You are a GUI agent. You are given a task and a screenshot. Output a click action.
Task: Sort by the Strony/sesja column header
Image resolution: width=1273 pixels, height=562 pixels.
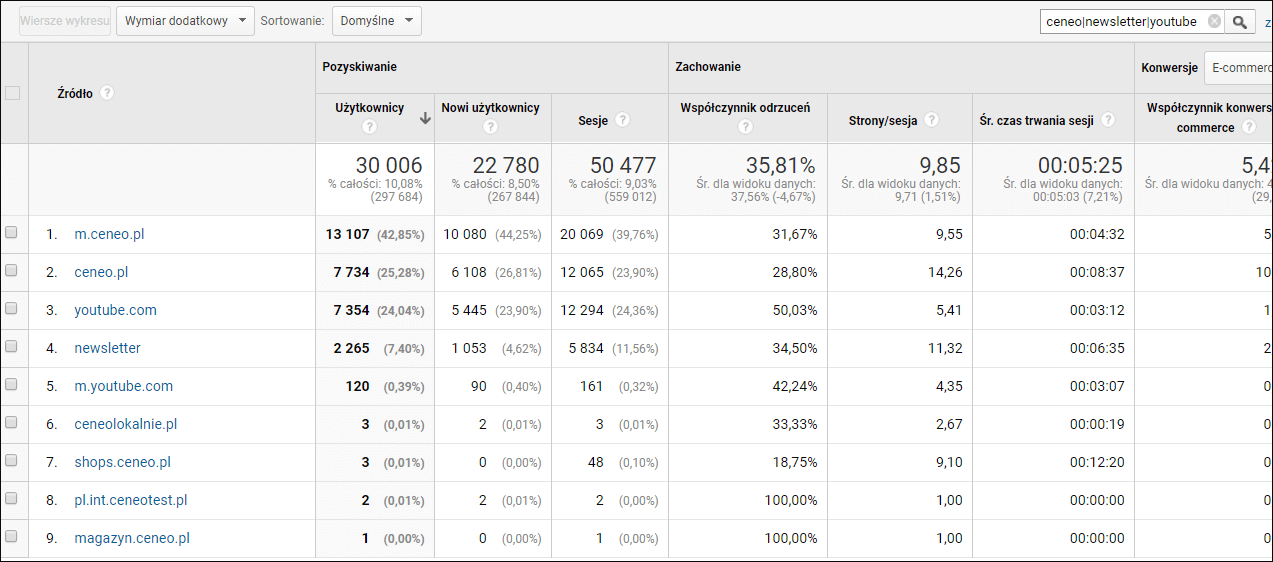point(884,120)
